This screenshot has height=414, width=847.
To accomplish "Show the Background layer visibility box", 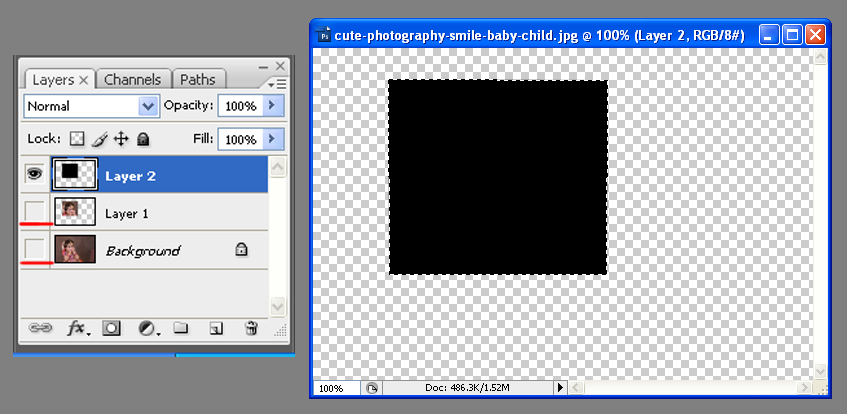I will click(34, 249).
